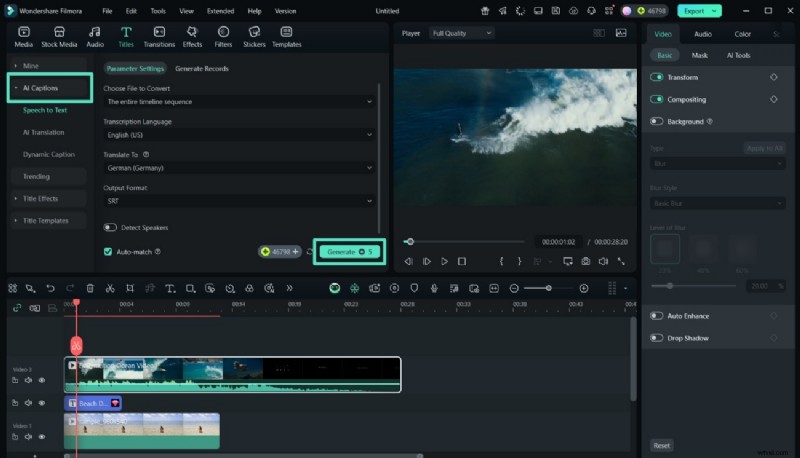
Task: Click the preview playback progress slider
Action: (x=465, y=241)
